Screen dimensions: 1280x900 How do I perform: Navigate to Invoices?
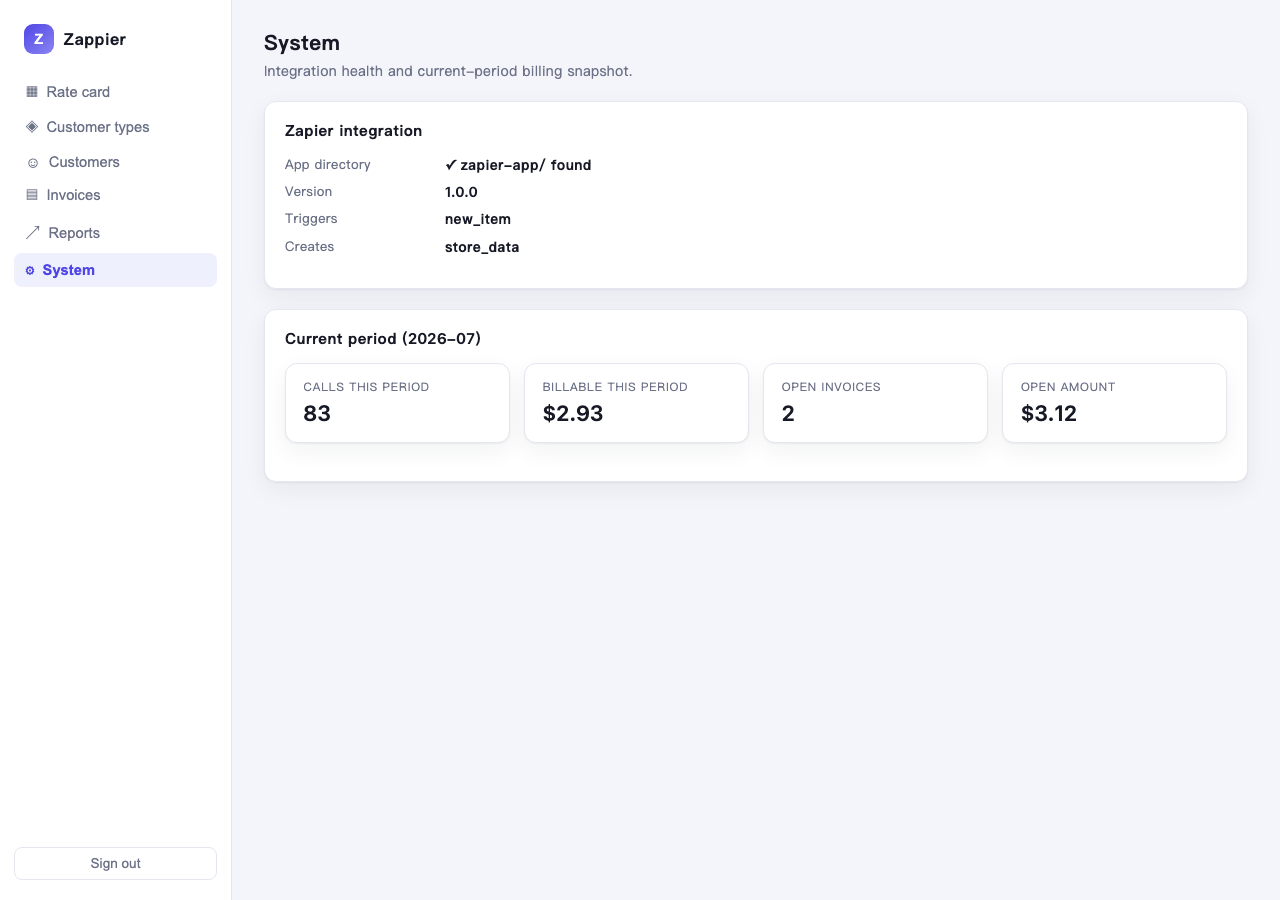pos(115,195)
